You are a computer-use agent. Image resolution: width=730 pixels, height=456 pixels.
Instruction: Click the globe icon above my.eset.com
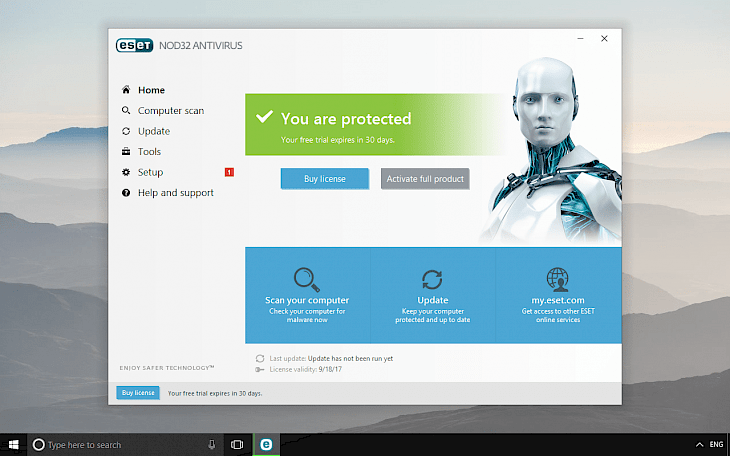coord(557,279)
